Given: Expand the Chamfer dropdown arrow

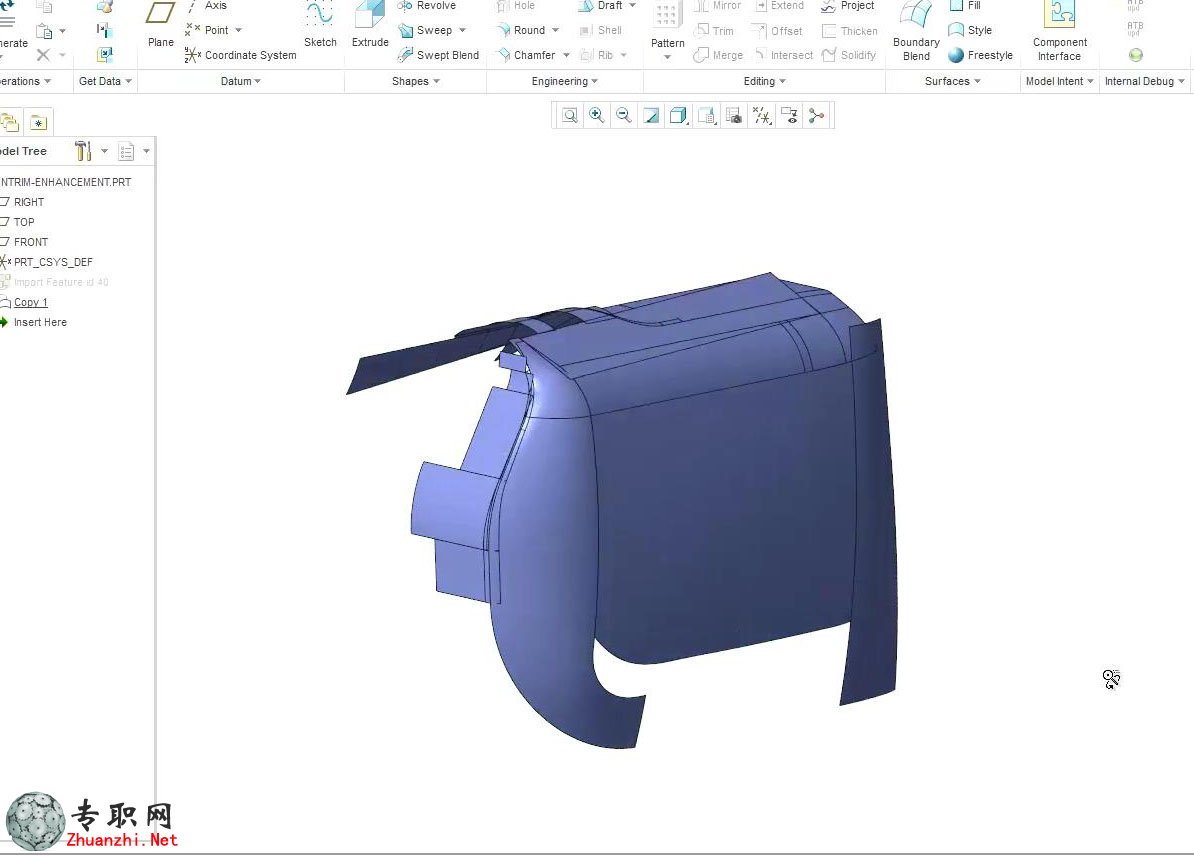Looking at the screenshot, I should click(566, 55).
